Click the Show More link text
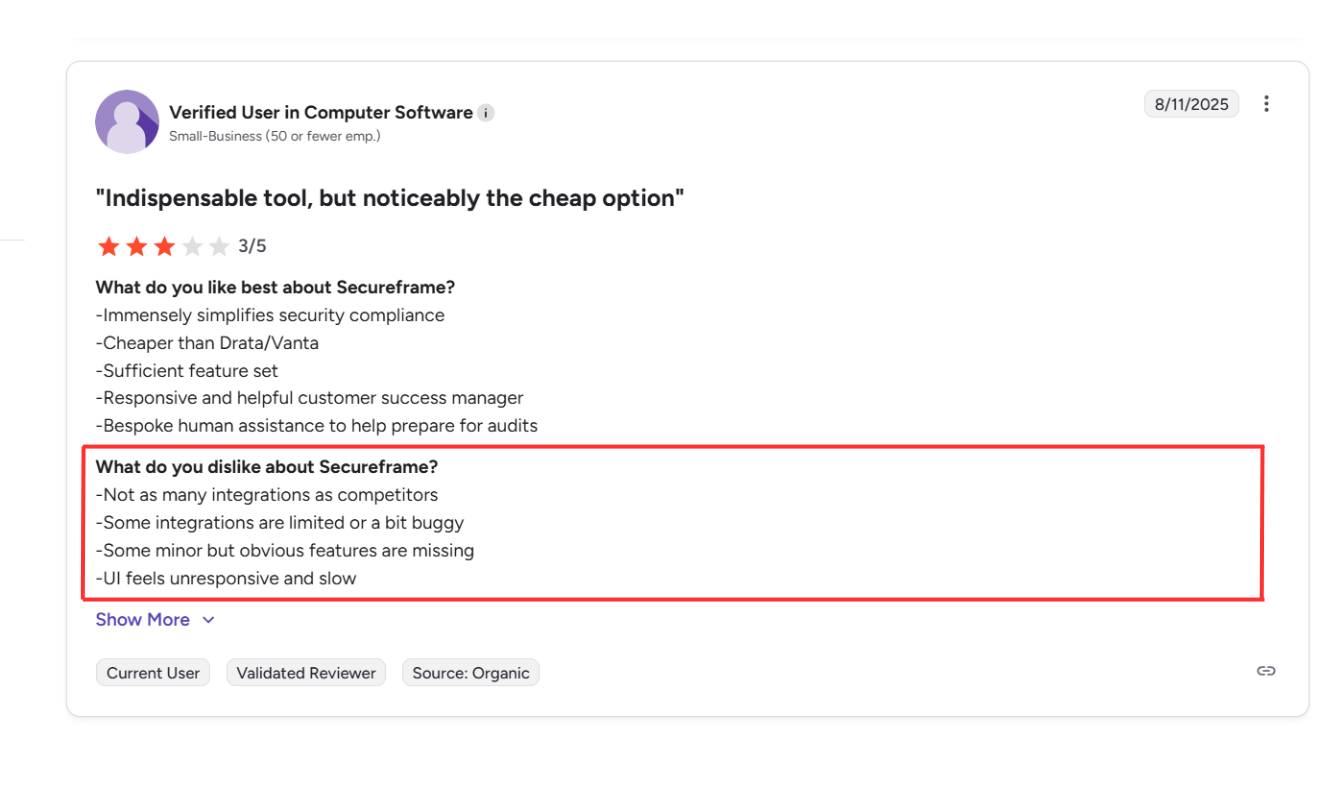 143,619
